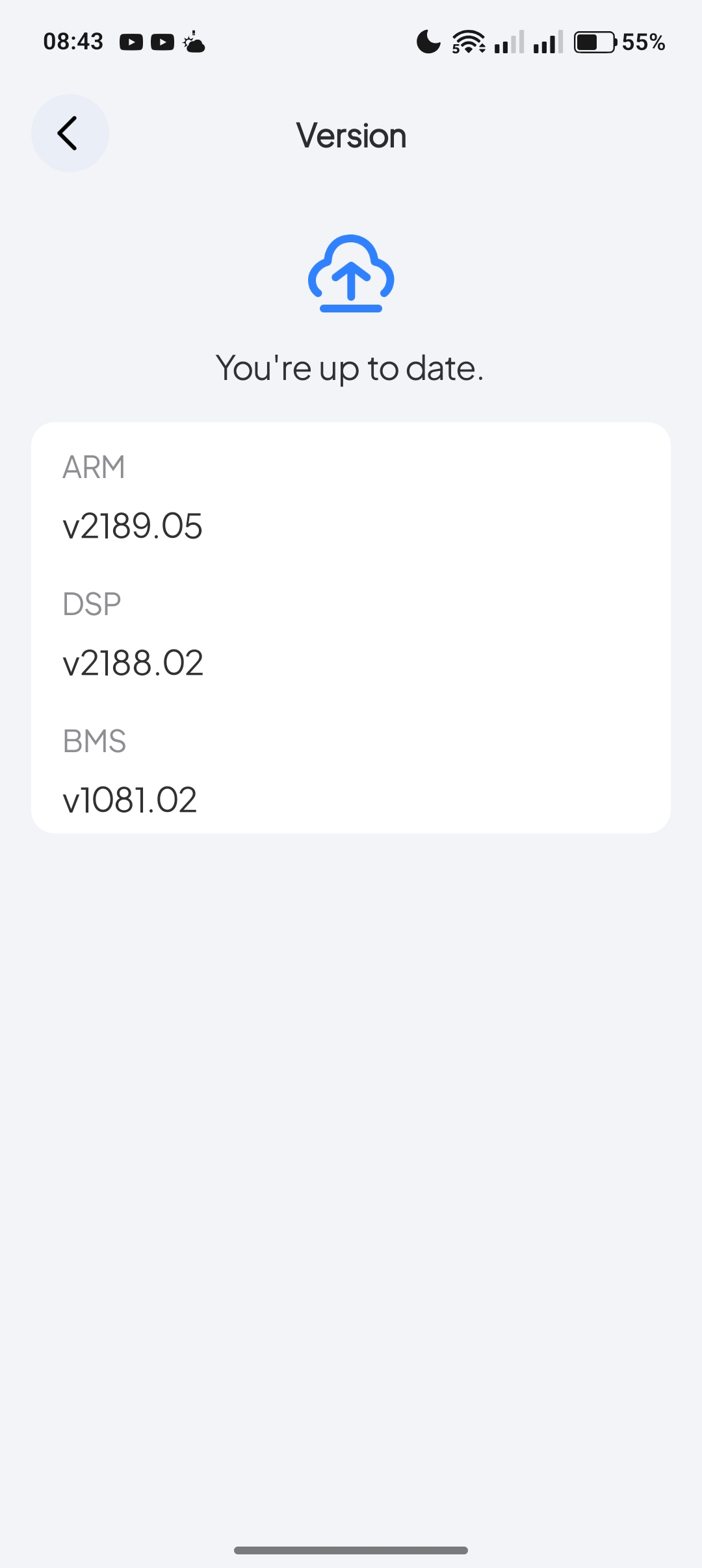Tap the "You're up to date." message
The height and width of the screenshot is (1568, 702).
[350, 368]
